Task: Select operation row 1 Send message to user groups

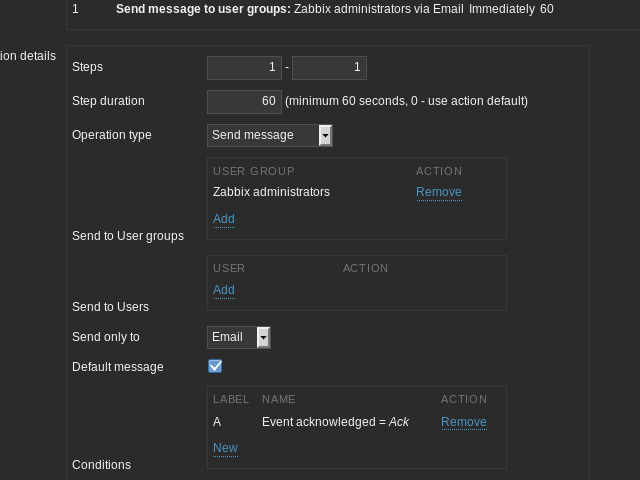Action: point(325,9)
